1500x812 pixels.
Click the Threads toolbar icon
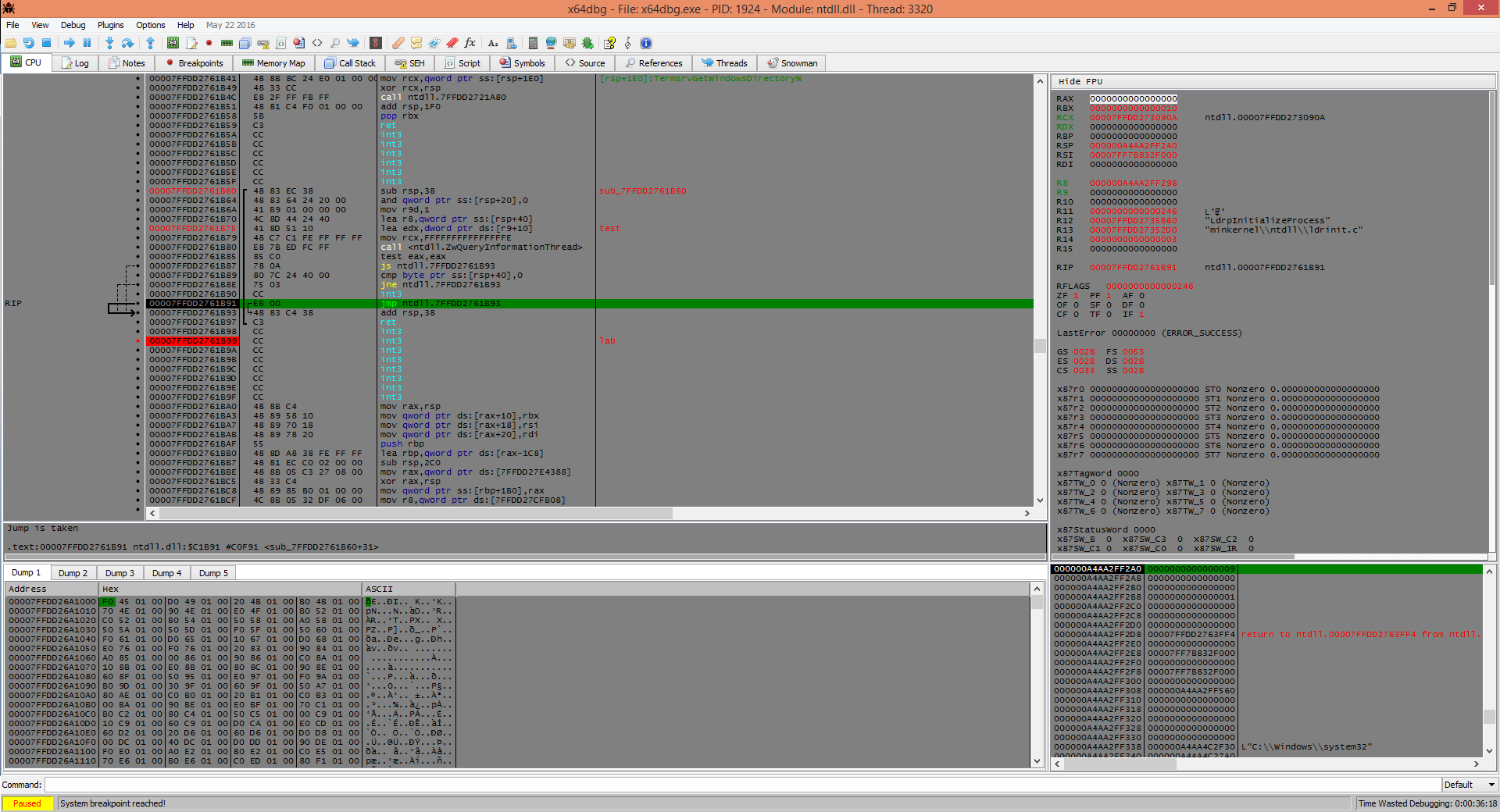[353, 43]
